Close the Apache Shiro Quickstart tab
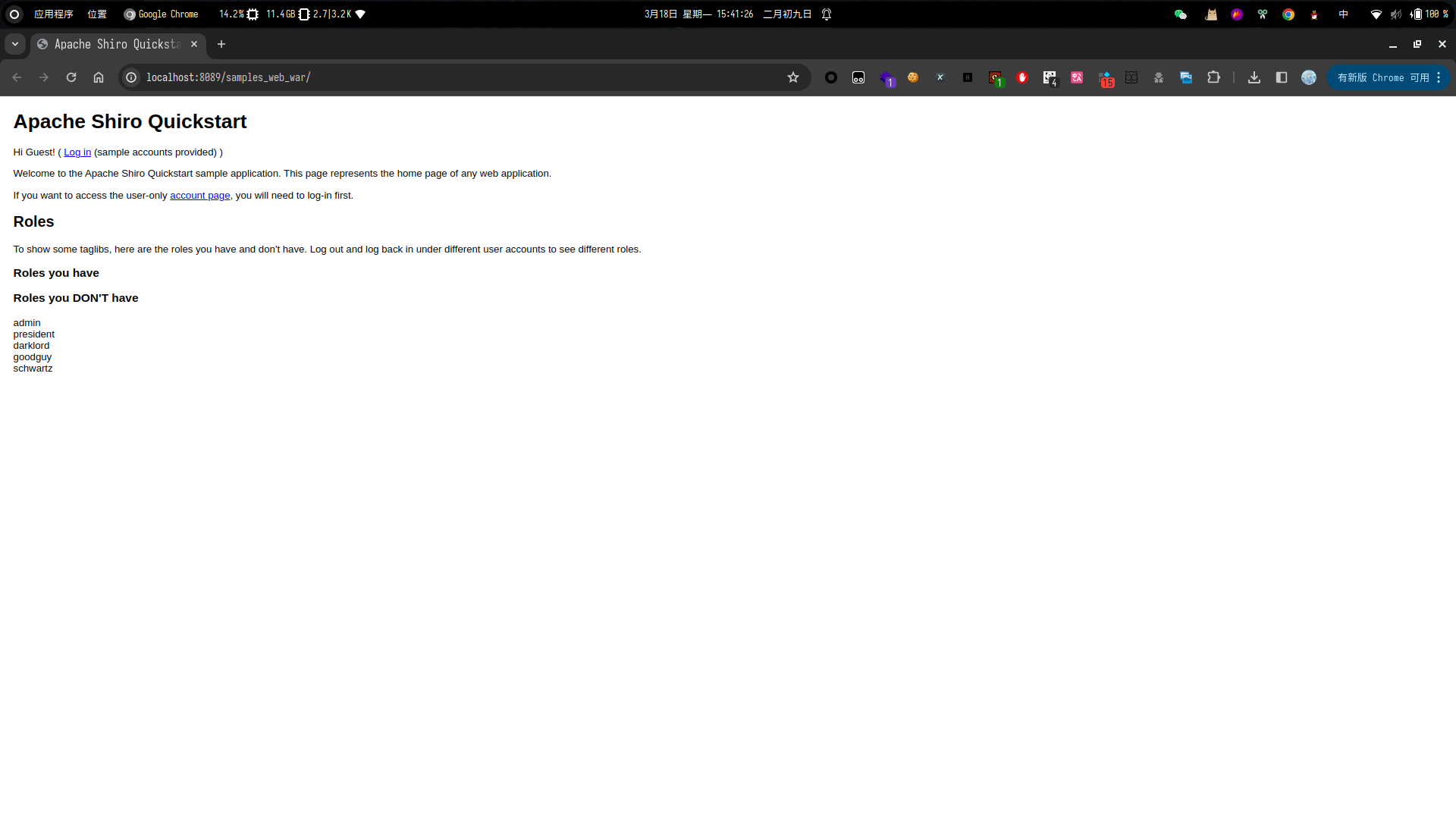This screenshot has width=1456, height=819. pyautogui.click(x=194, y=44)
